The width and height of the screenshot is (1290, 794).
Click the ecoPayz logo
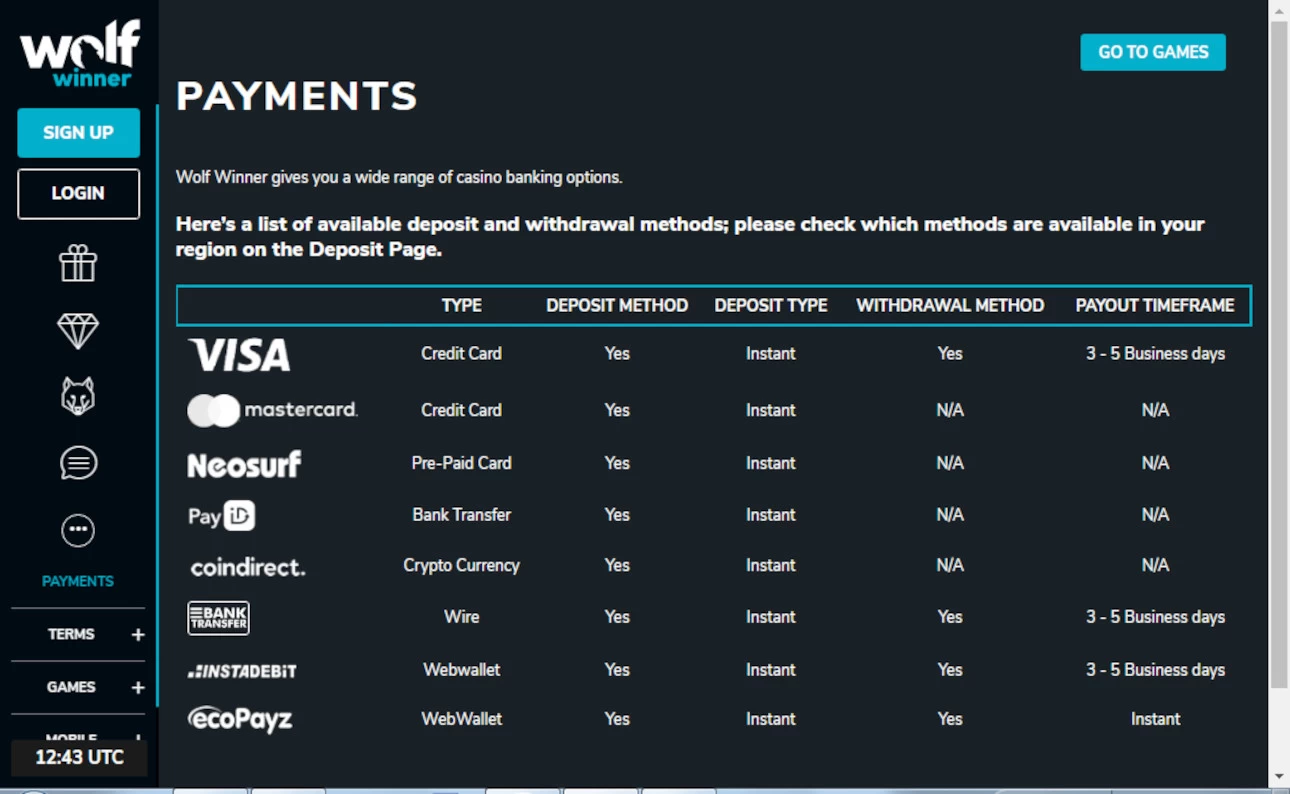[x=240, y=719]
